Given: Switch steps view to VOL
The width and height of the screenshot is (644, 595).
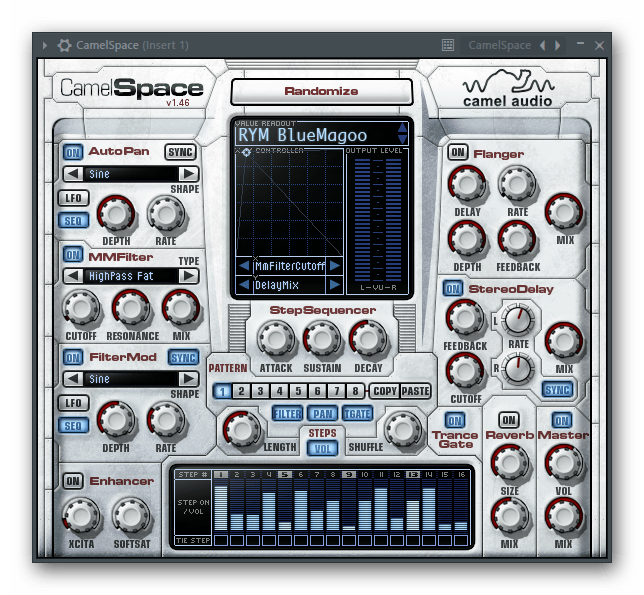Looking at the screenshot, I should point(323,449).
